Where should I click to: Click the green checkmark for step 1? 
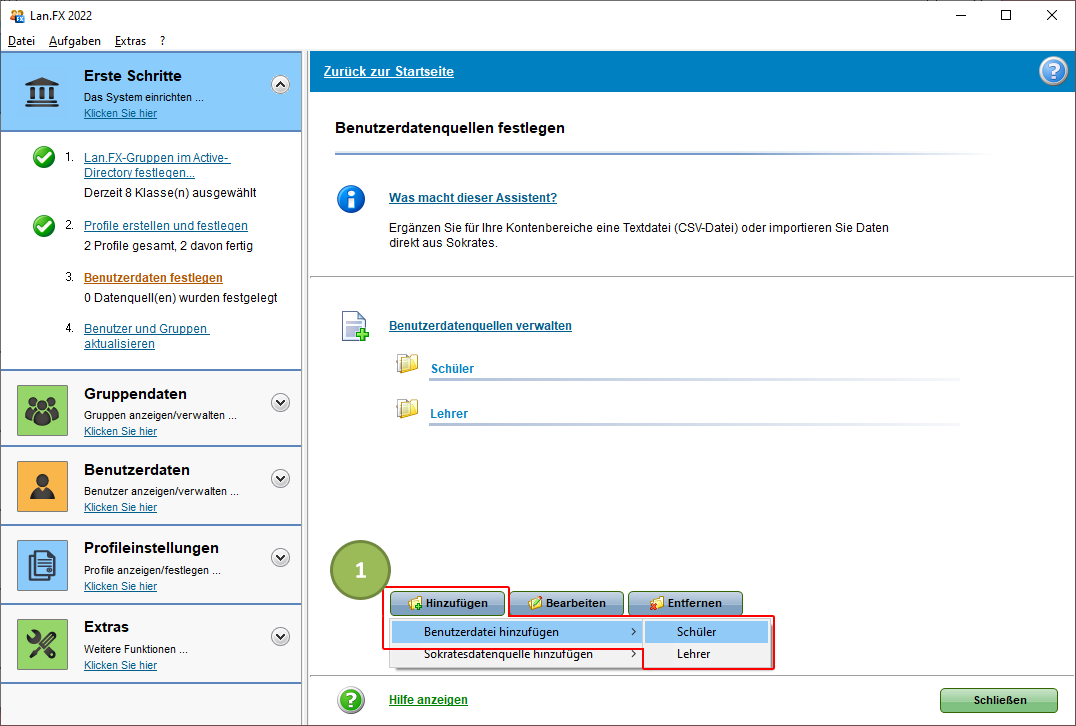click(44, 157)
